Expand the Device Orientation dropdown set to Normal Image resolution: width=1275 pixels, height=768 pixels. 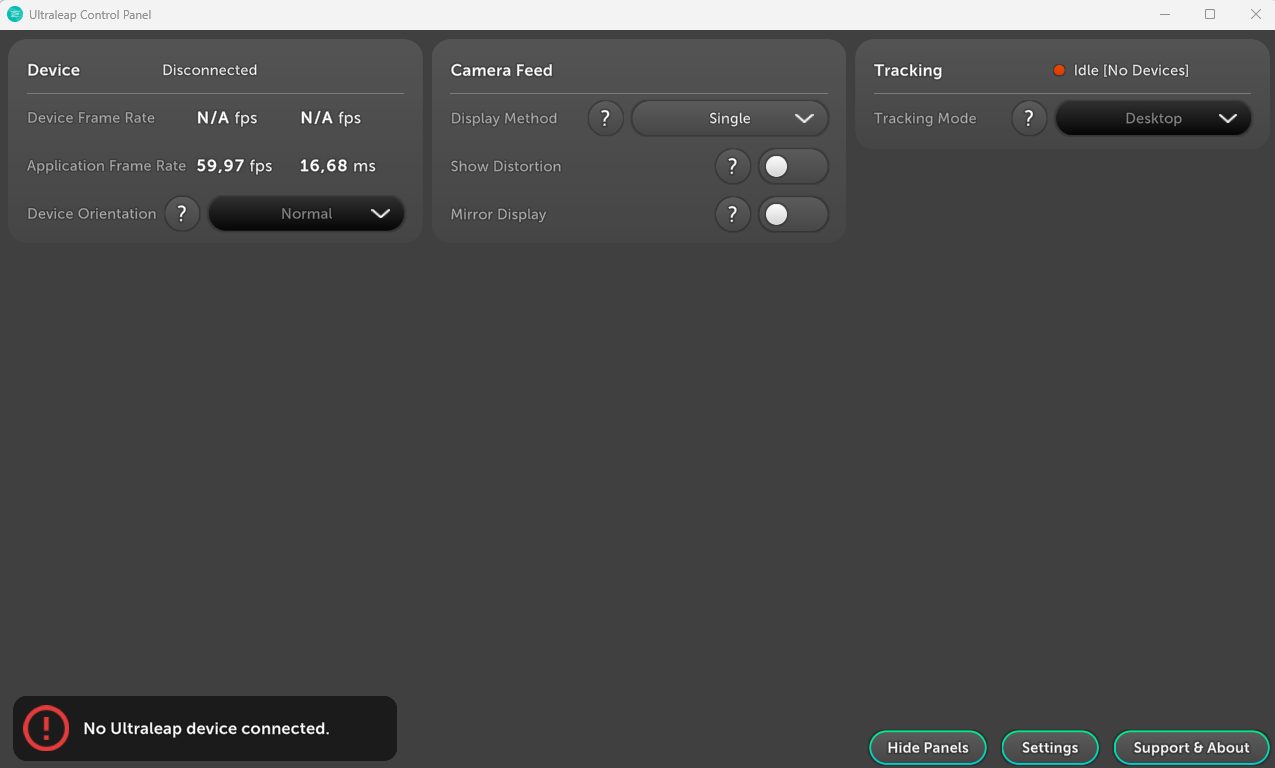coord(306,213)
